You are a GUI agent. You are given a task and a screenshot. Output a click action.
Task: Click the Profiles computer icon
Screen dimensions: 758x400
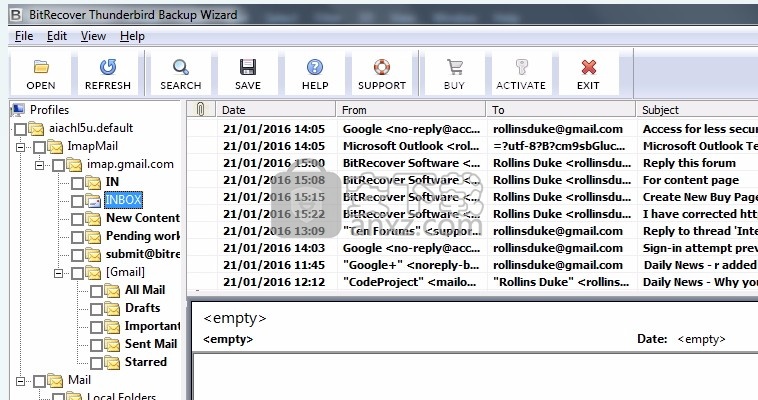[18, 110]
